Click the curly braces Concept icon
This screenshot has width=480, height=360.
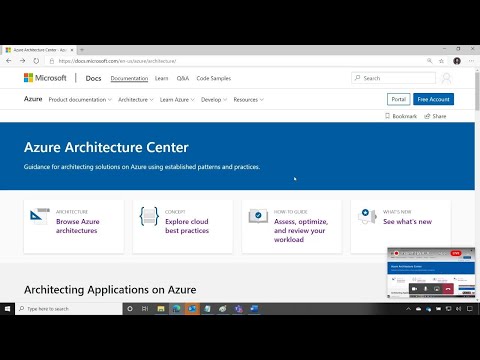(149, 216)
